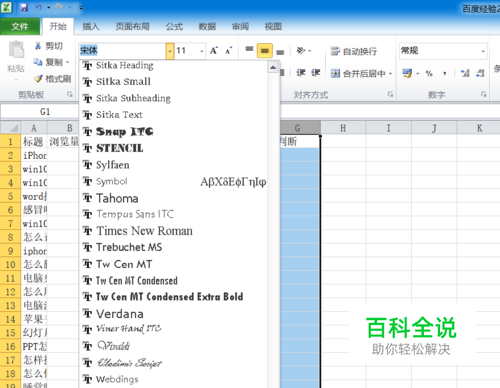
Task: Toggle middle vertical alignment icon
Action: click(265, 51)
